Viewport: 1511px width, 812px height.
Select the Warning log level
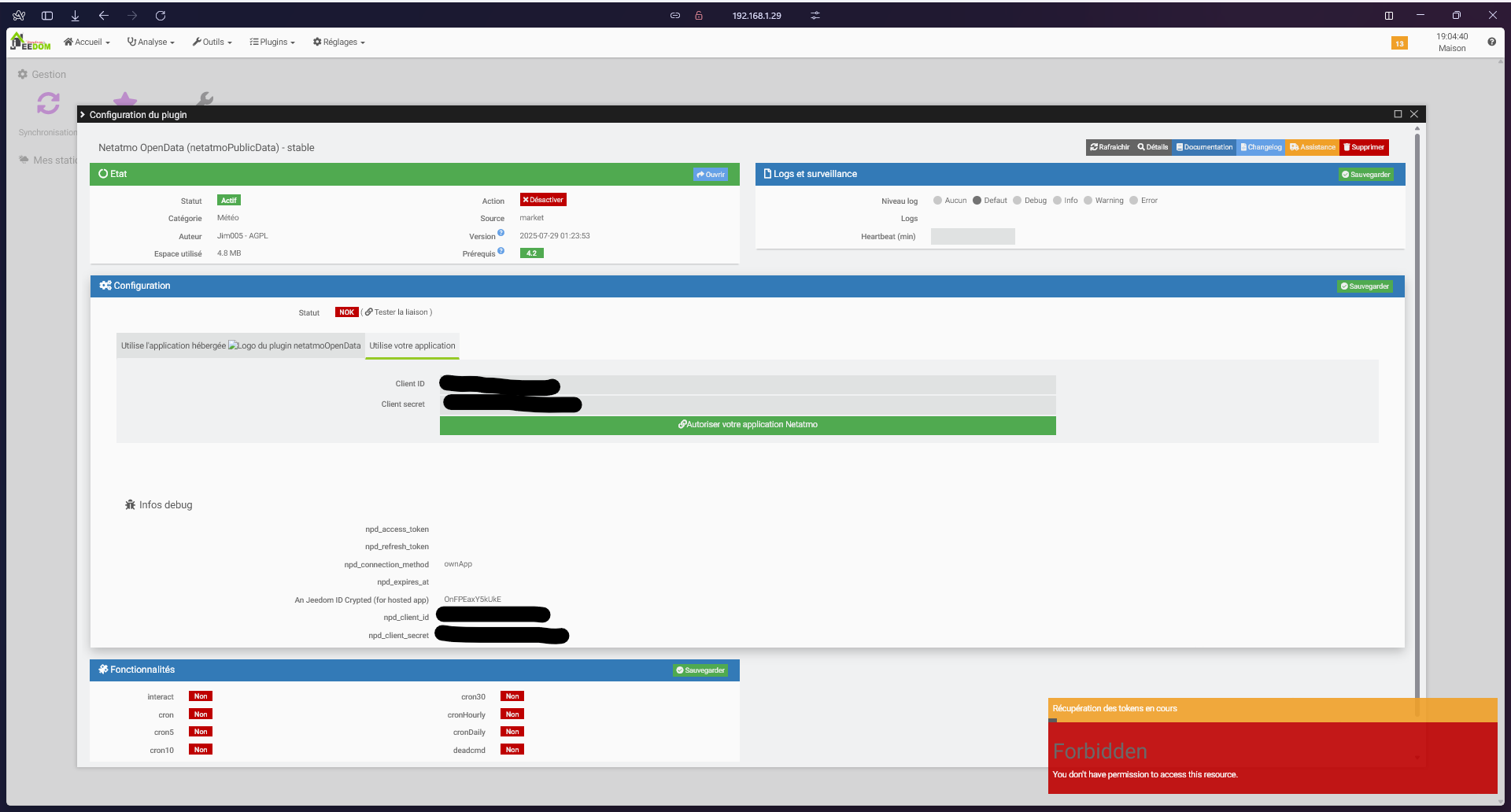pyautogui.click(x=1088, y=201)
